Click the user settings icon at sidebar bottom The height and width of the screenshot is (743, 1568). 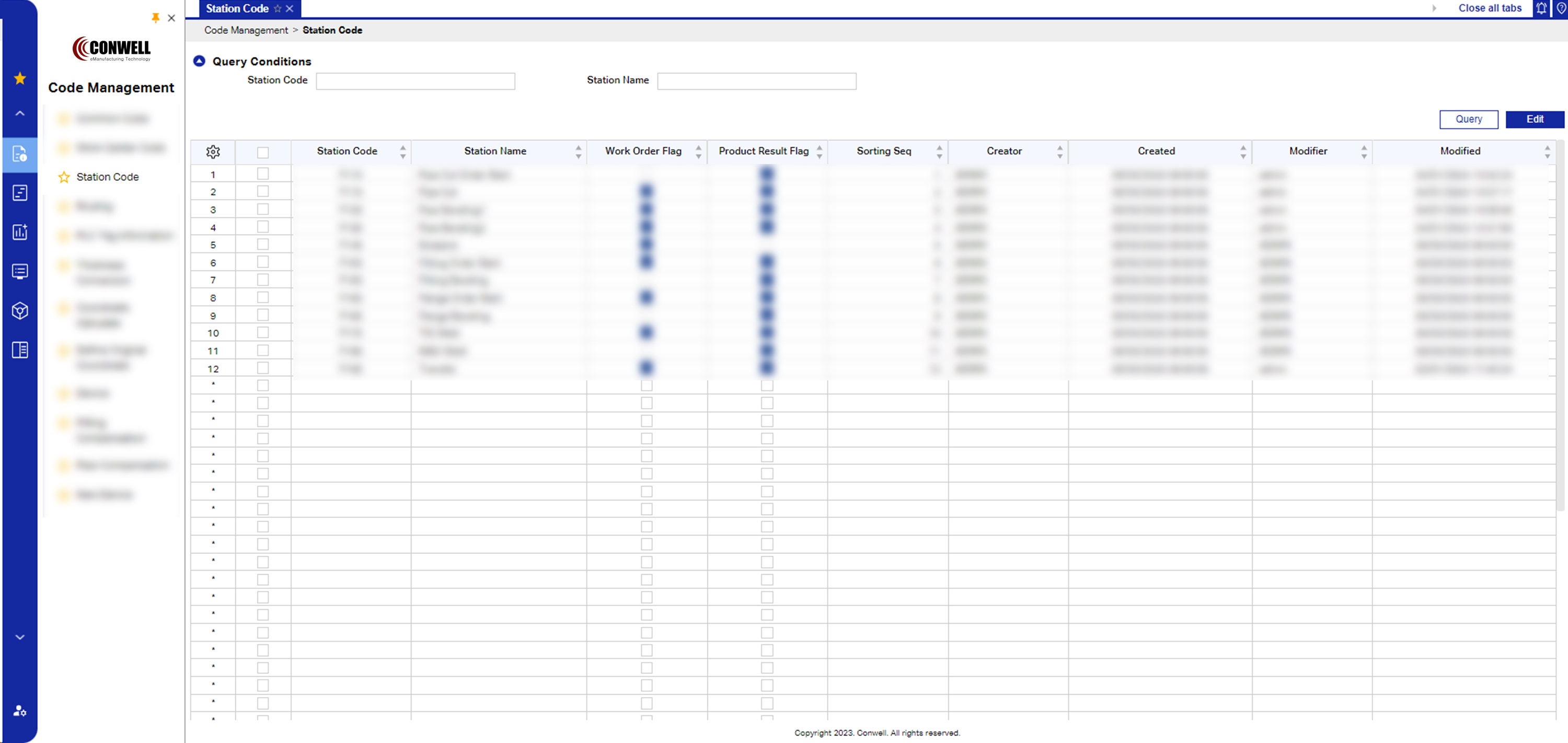coord(20,710)
